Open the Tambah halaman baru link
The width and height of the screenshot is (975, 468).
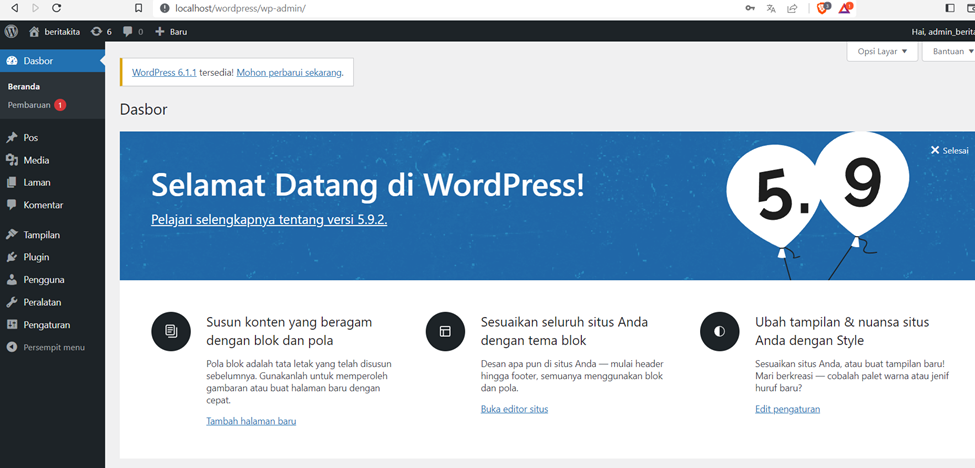pos(250,421)
